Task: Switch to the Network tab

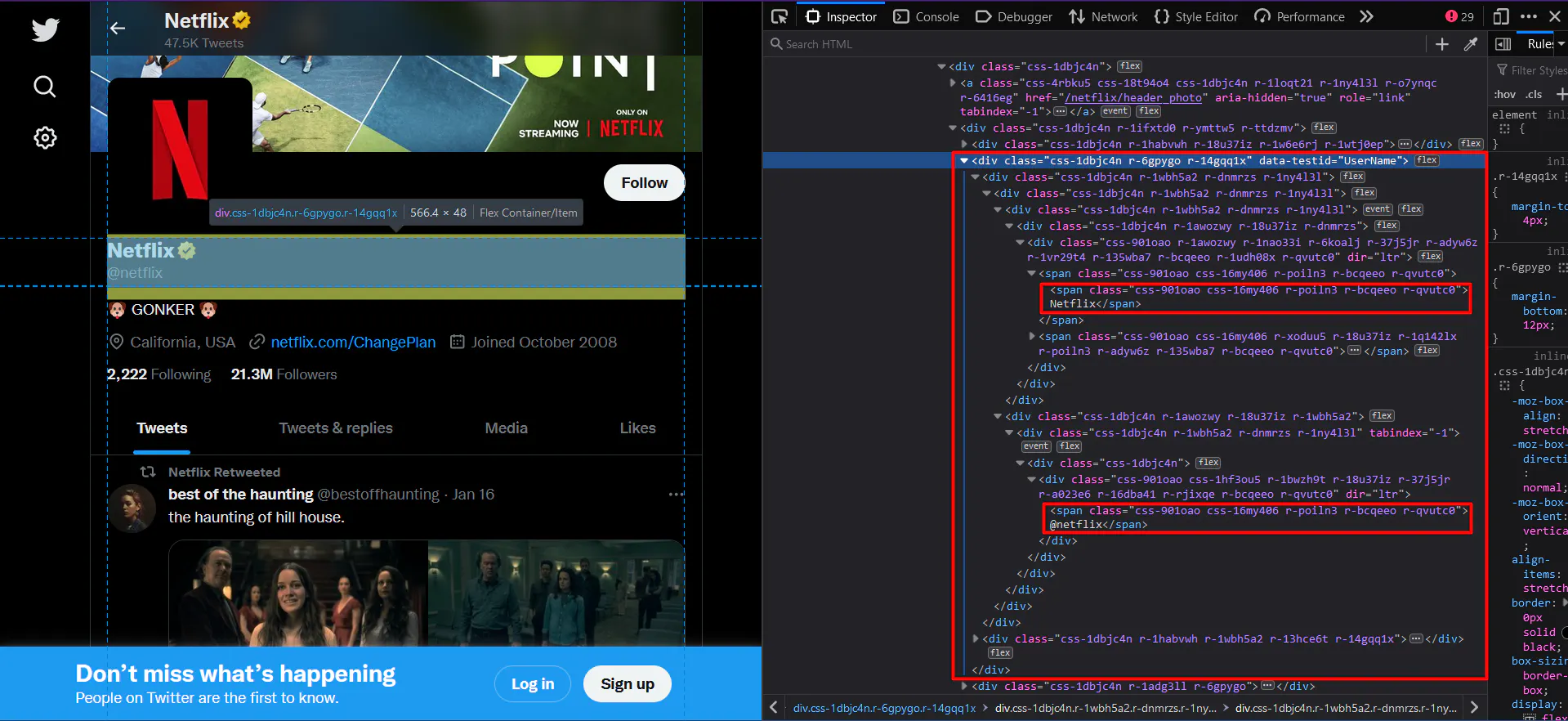Action: point(1103,16)
